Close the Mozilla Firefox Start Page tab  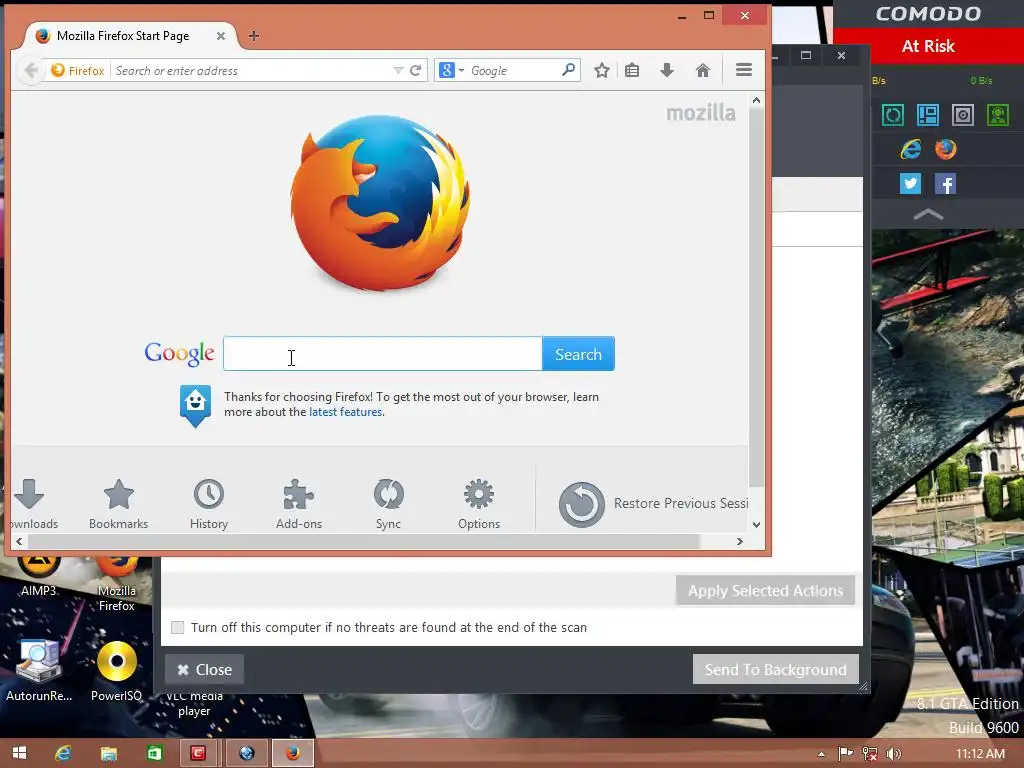tap(221, 36)
